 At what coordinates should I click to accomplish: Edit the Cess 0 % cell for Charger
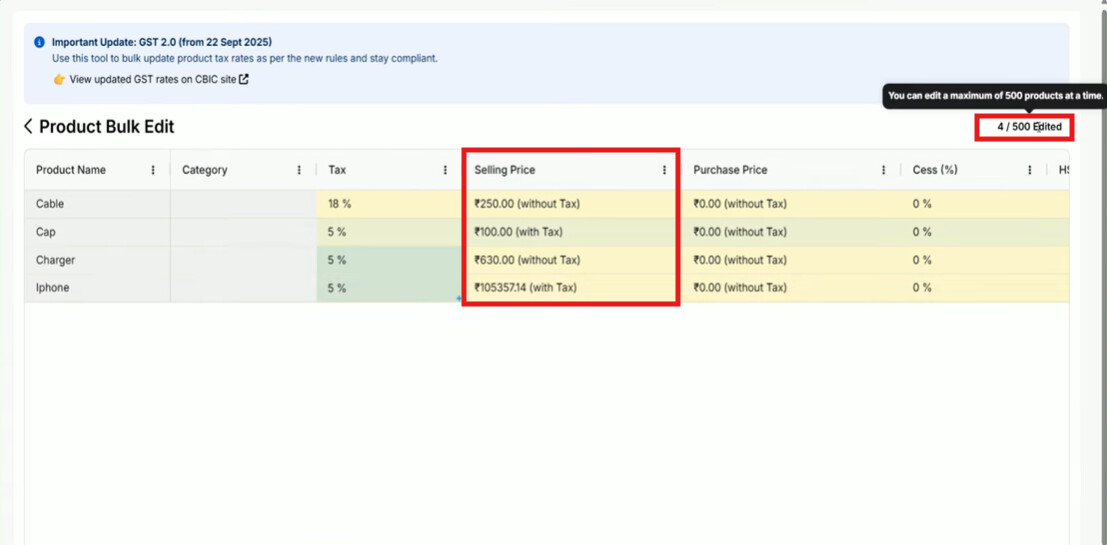pos(974,260)
